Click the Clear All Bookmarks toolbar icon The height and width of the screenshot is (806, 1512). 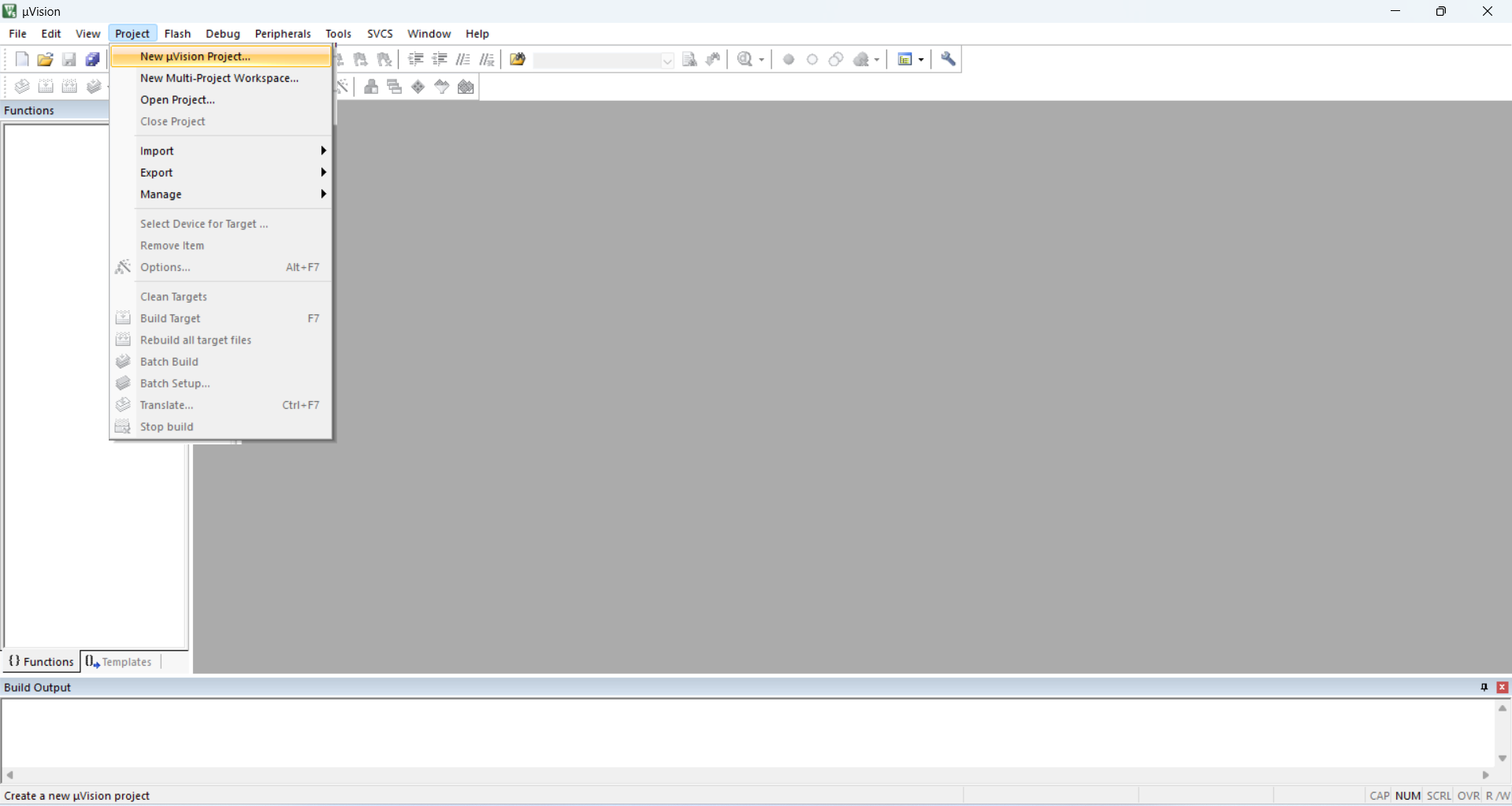tap(385, 59)
